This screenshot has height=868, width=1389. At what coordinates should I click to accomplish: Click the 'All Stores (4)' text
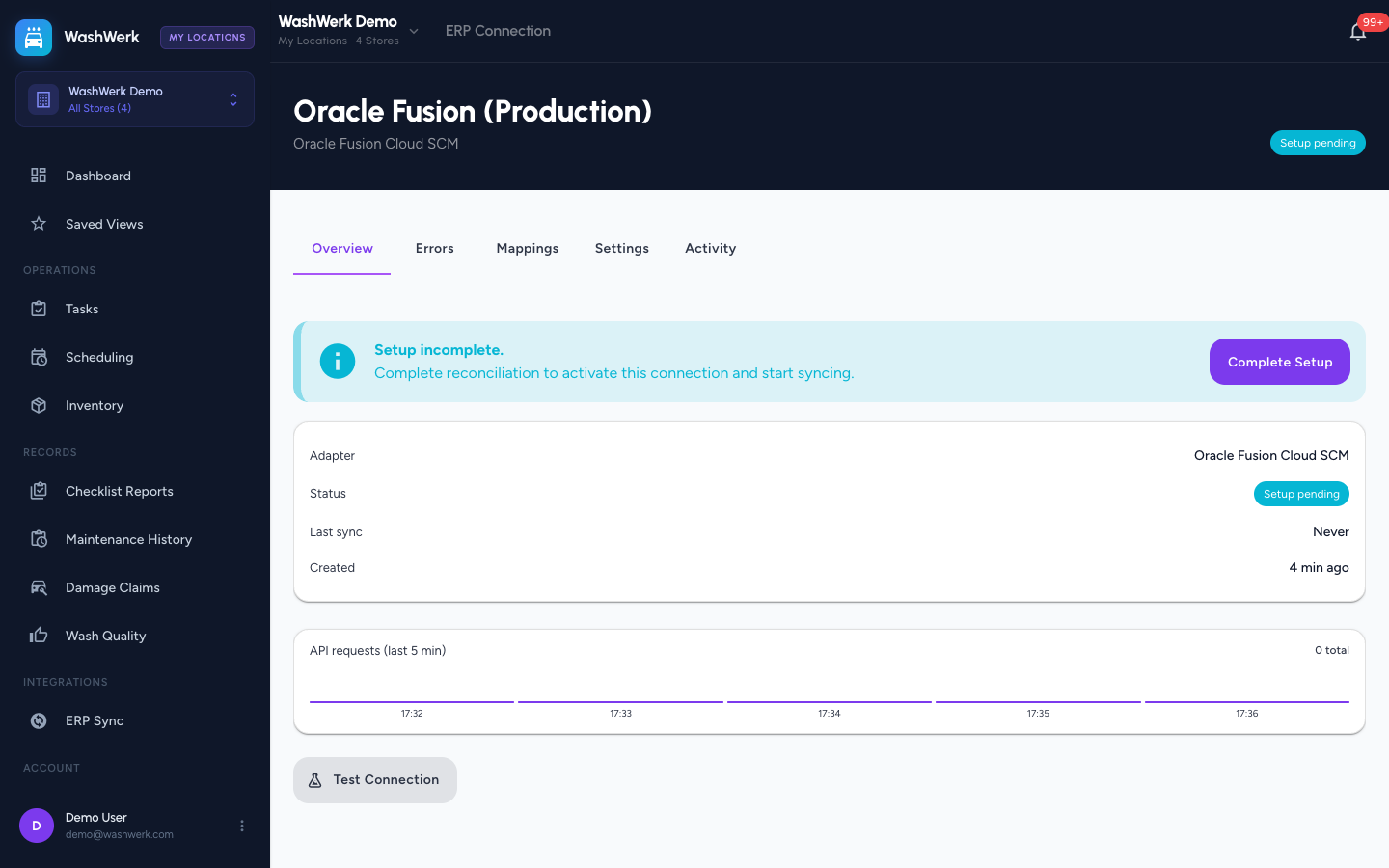tap(99, 109)
